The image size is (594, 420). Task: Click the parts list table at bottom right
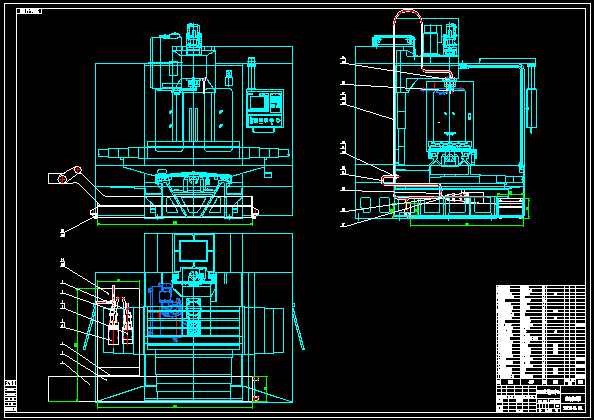[x=541, y=334]
